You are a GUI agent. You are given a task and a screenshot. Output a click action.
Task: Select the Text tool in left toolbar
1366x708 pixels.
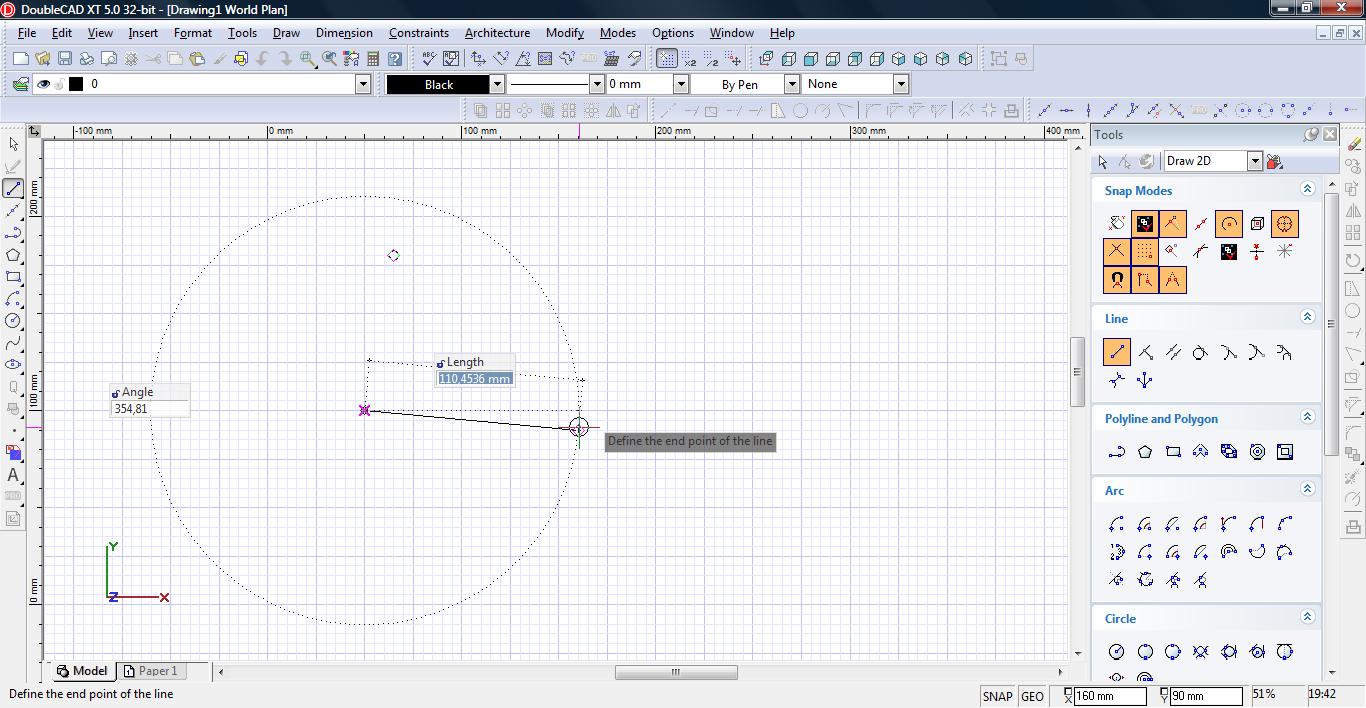click(13, 475)
